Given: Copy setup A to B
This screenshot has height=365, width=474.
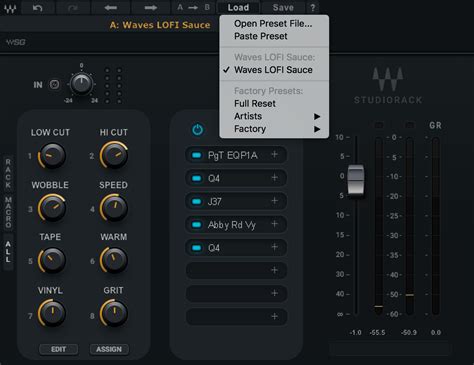Looking at the screenshot, I should (x=193, y=7).
